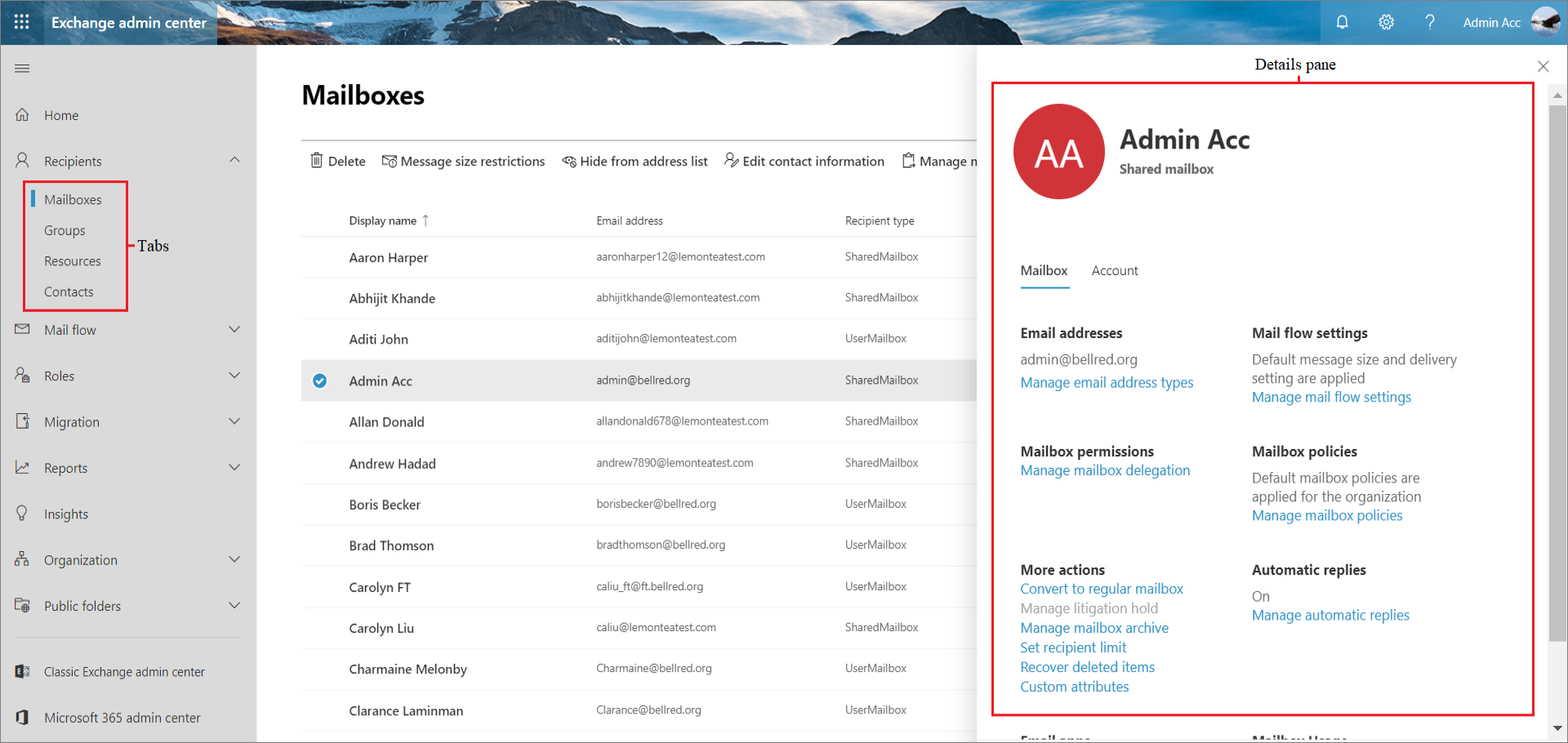Screen dimensions: 1568x743
Task: Click the Hide from address list icon
Action: click(x=569, y=162)
